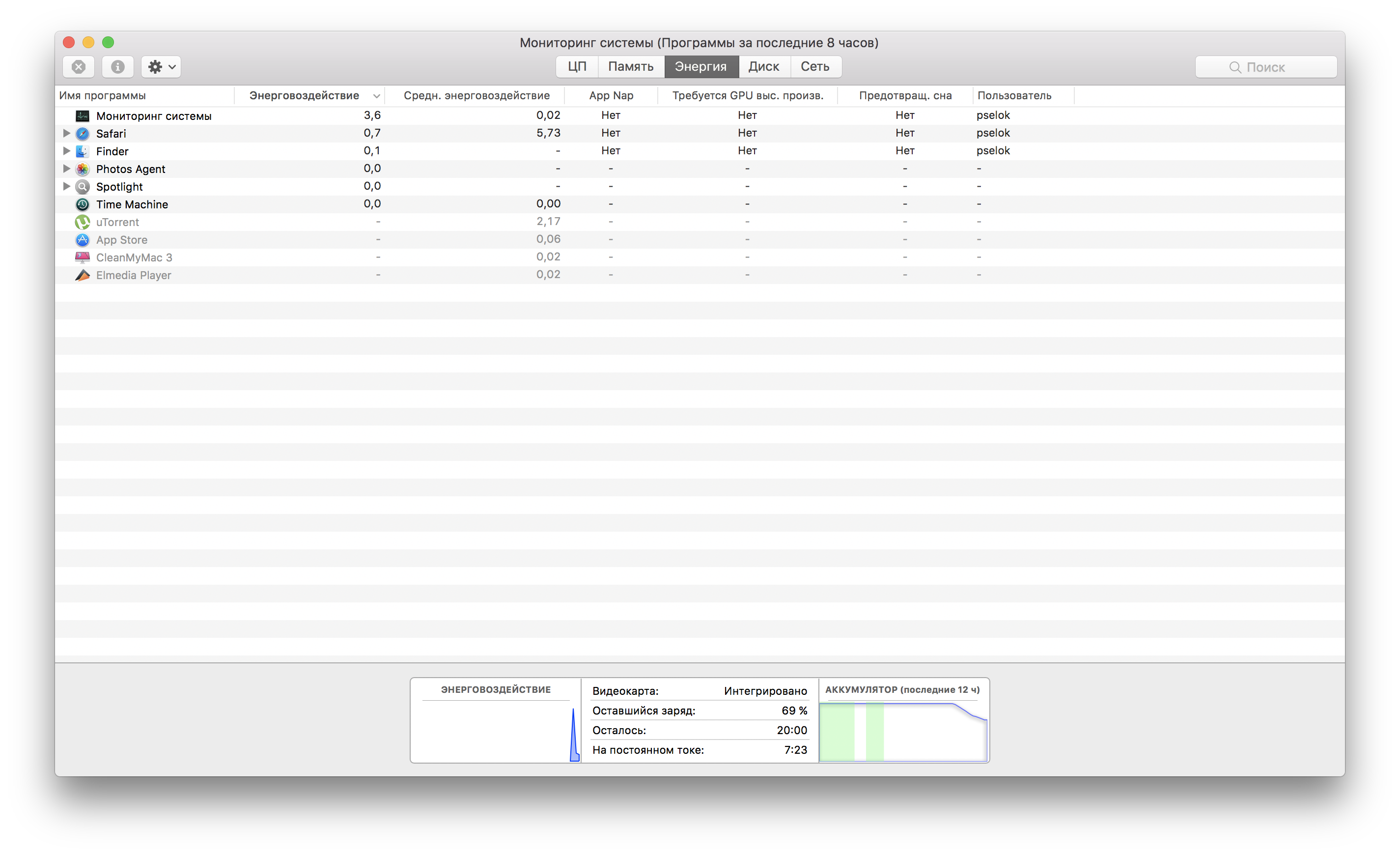Click the force quit process toolbar icon

[x=79, y=66]
